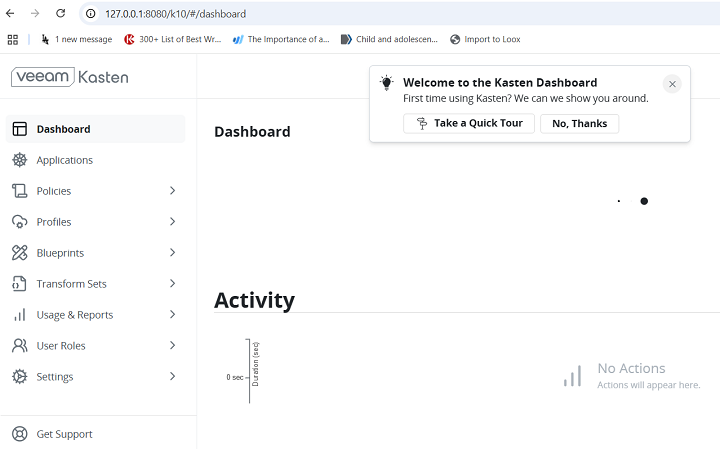Image resolution: width=720 pixels, height=449 pixels.
Task: Dismiss the Welcome popup with X
Action: (672, 84)
